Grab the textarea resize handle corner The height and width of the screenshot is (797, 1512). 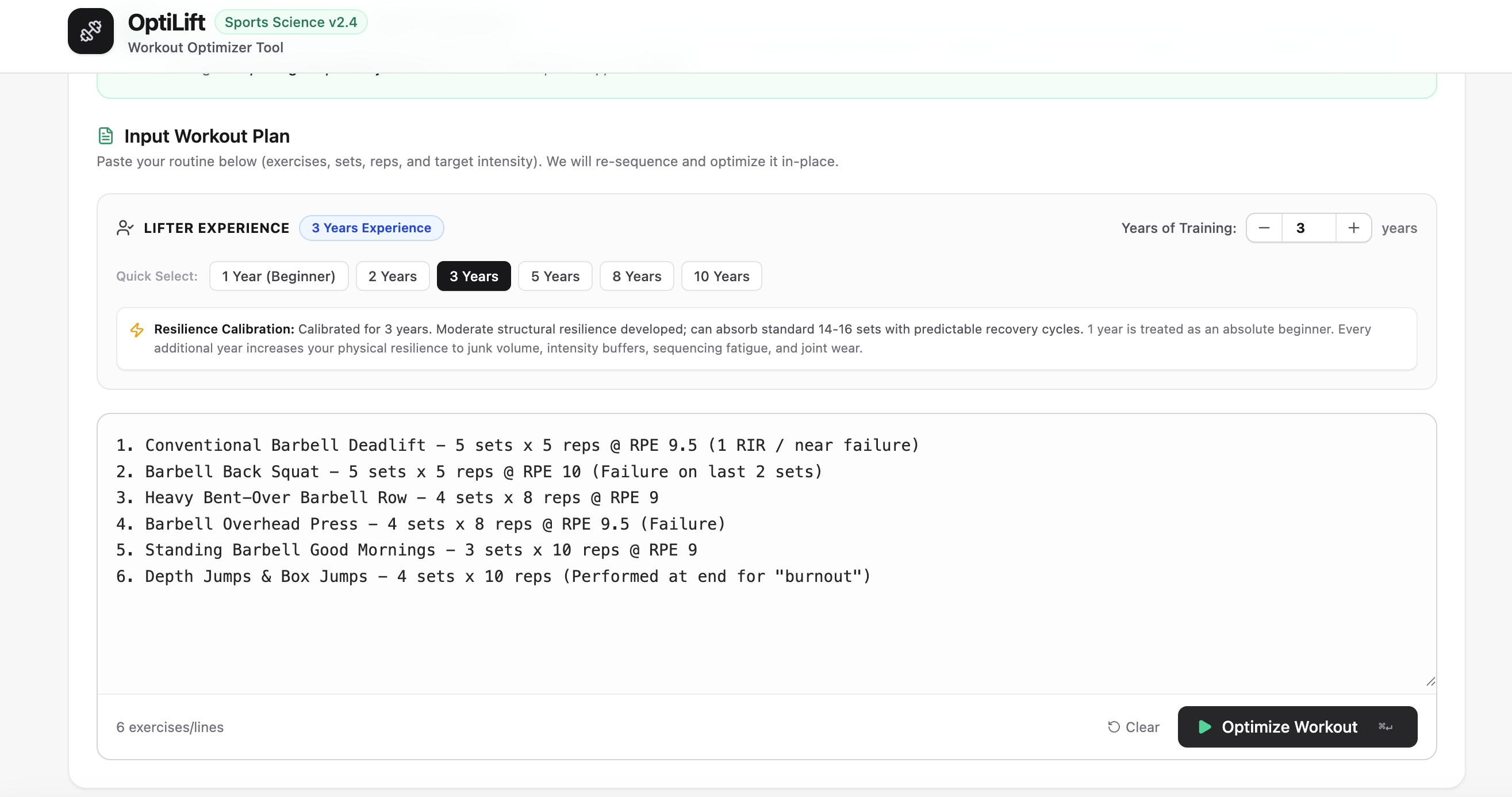coord(1430,681)
